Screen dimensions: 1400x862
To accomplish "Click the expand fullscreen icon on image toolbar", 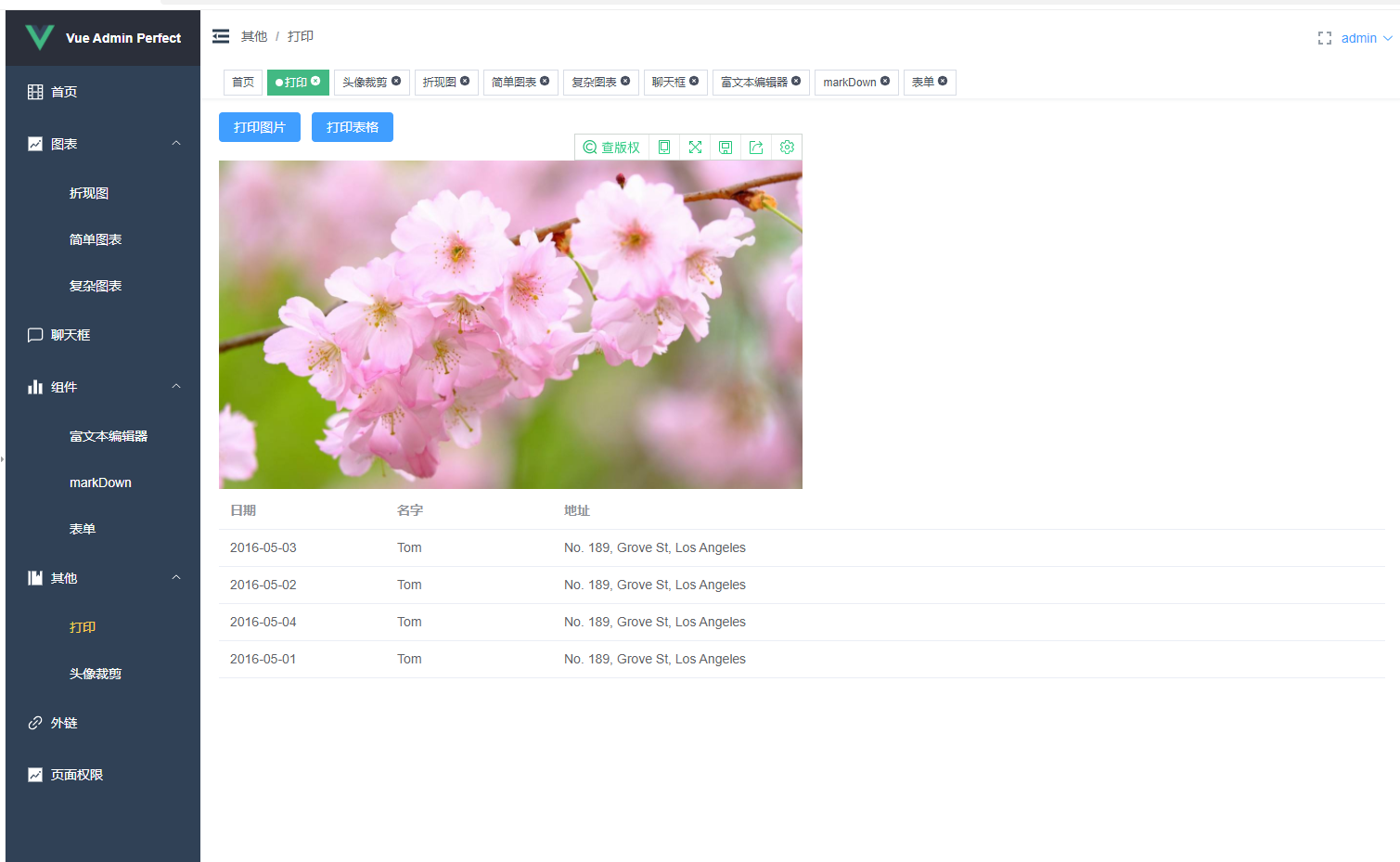I will (x=695, y=148).
